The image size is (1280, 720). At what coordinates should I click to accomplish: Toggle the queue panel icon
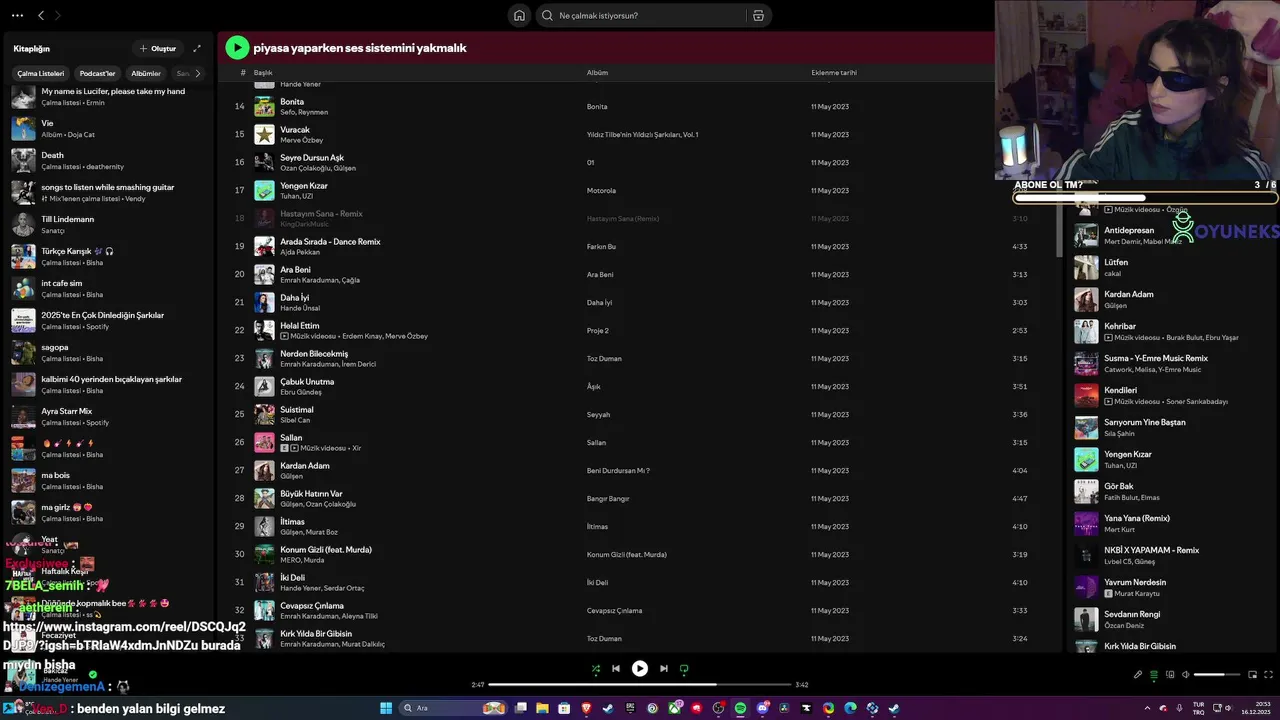point(1154,675)
